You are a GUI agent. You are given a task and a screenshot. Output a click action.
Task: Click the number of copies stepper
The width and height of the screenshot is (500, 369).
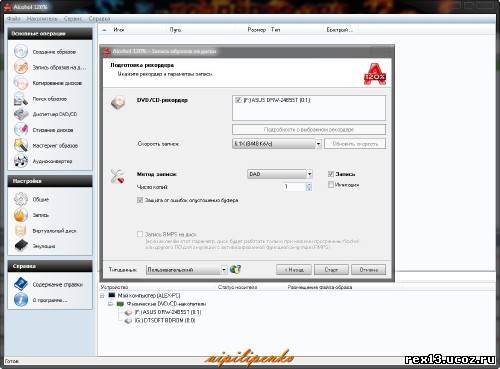click(x=309, y=187)
